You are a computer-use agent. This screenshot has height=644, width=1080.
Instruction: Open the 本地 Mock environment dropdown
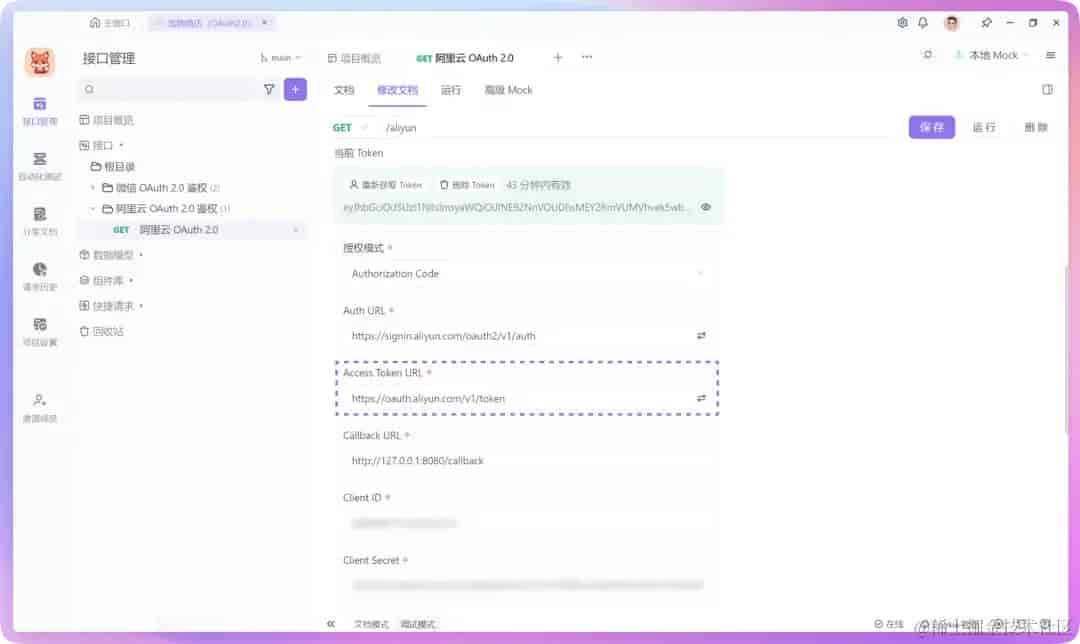pyautogui.click(x=992, y=55)
